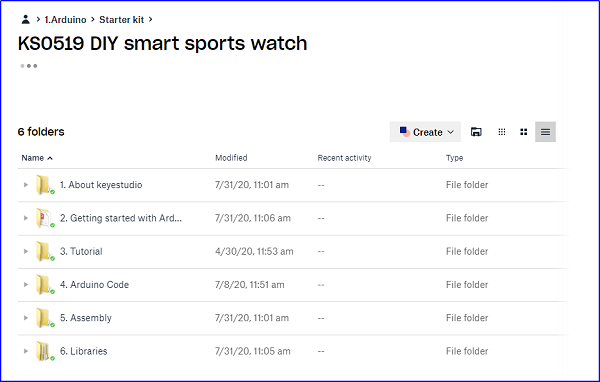Viewport: 600px width, 382px height.
Task: Expand the 5. Assembly folder arrow
Action: (x=26, y=318)
